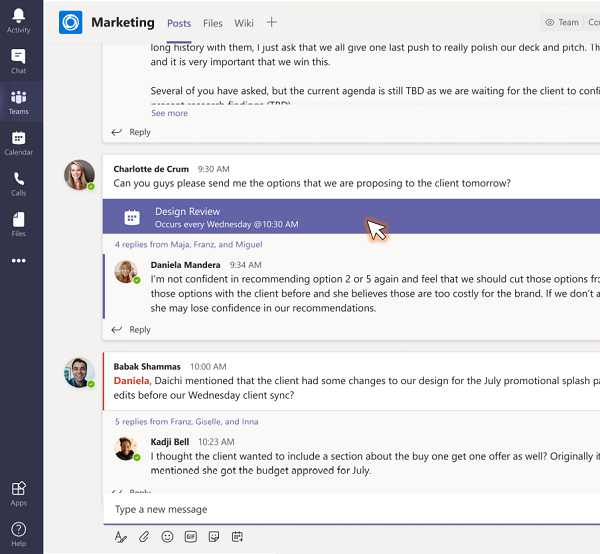Screen dimensions: 600x554
Task: Schedule a meeting from compose toolbar
Action: (x=237, y=537)
